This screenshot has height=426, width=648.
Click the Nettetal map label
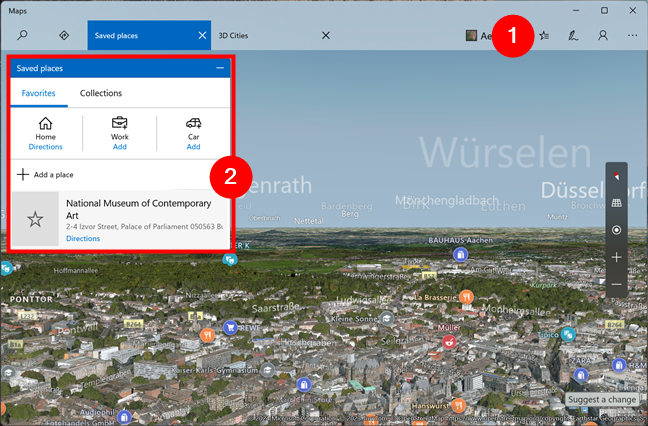coord(309,221)
